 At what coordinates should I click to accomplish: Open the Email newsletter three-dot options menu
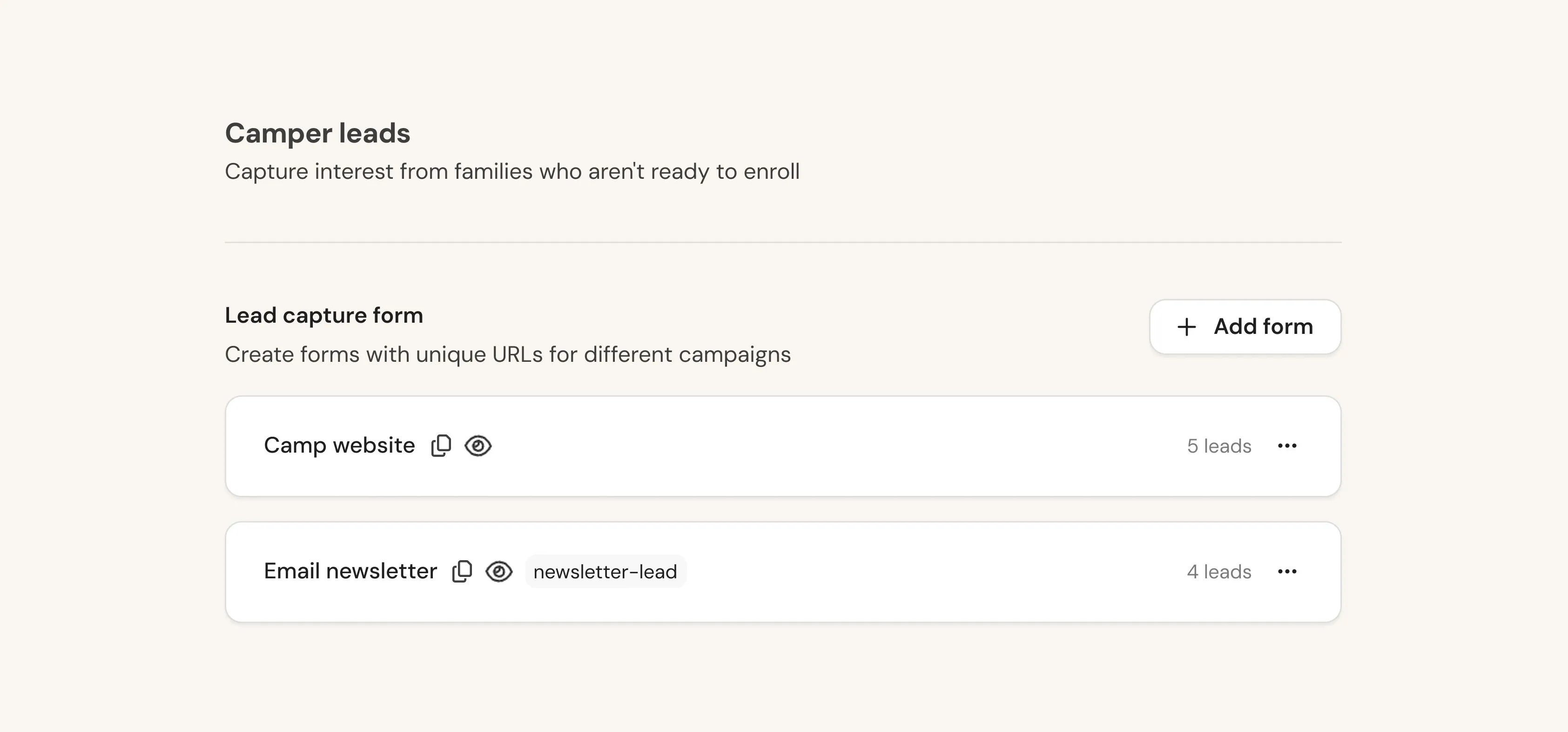click(x=1287, y=571)
